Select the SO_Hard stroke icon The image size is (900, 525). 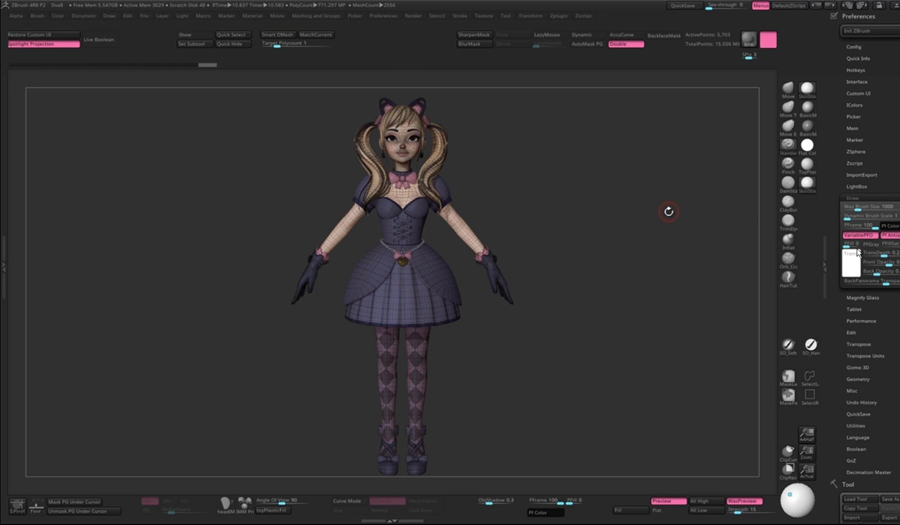tap(810, 344)
